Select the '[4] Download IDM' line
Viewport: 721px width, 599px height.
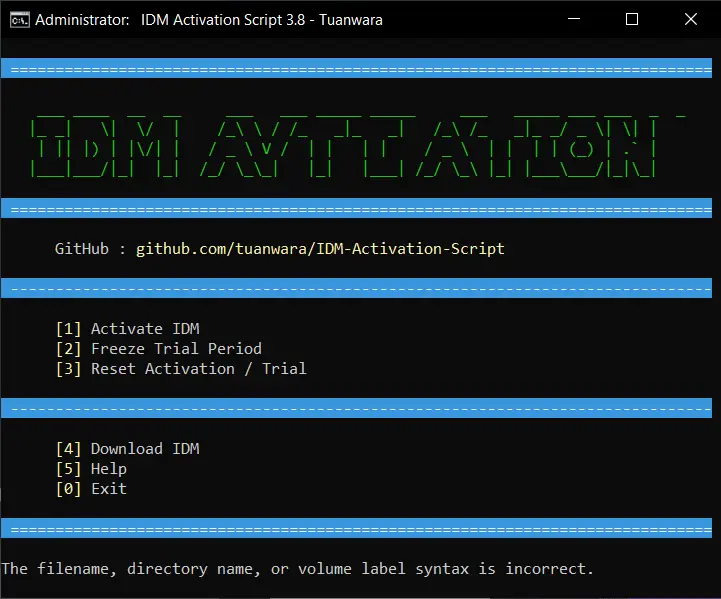(127, 449)
